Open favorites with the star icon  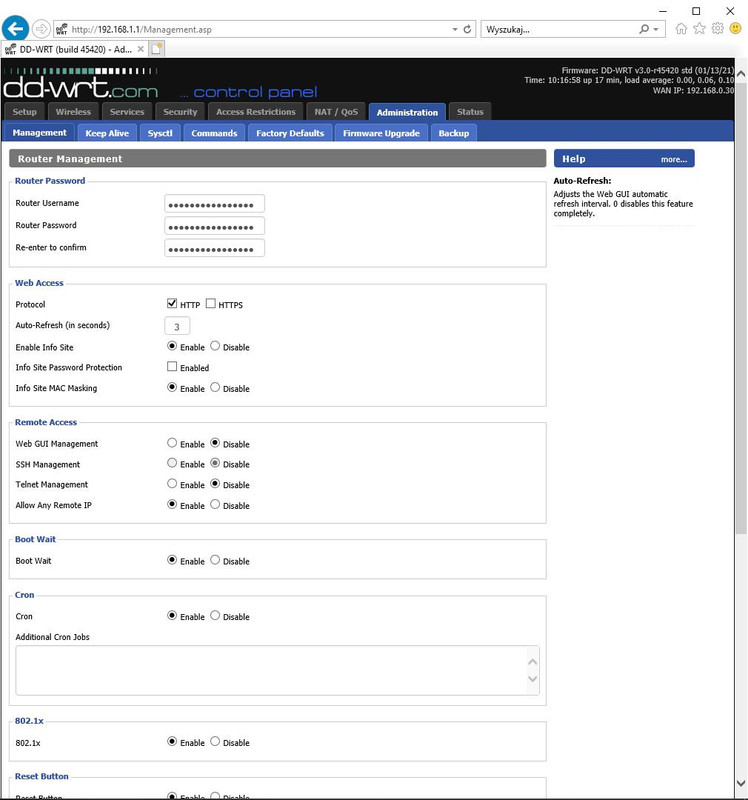[699, 29]
